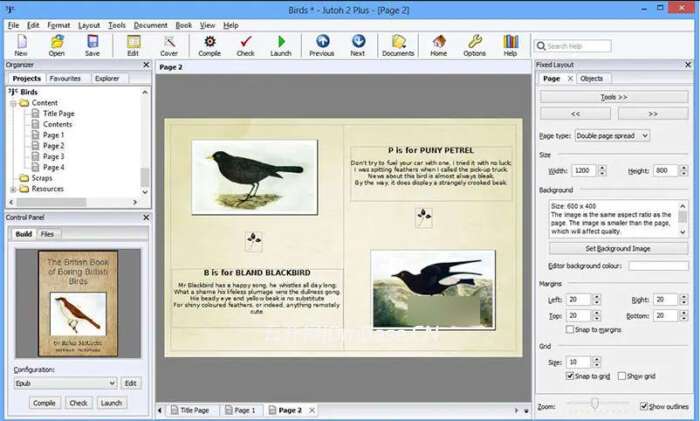Click the Tools >> button

pyautogui.click(x=614, y=97)
